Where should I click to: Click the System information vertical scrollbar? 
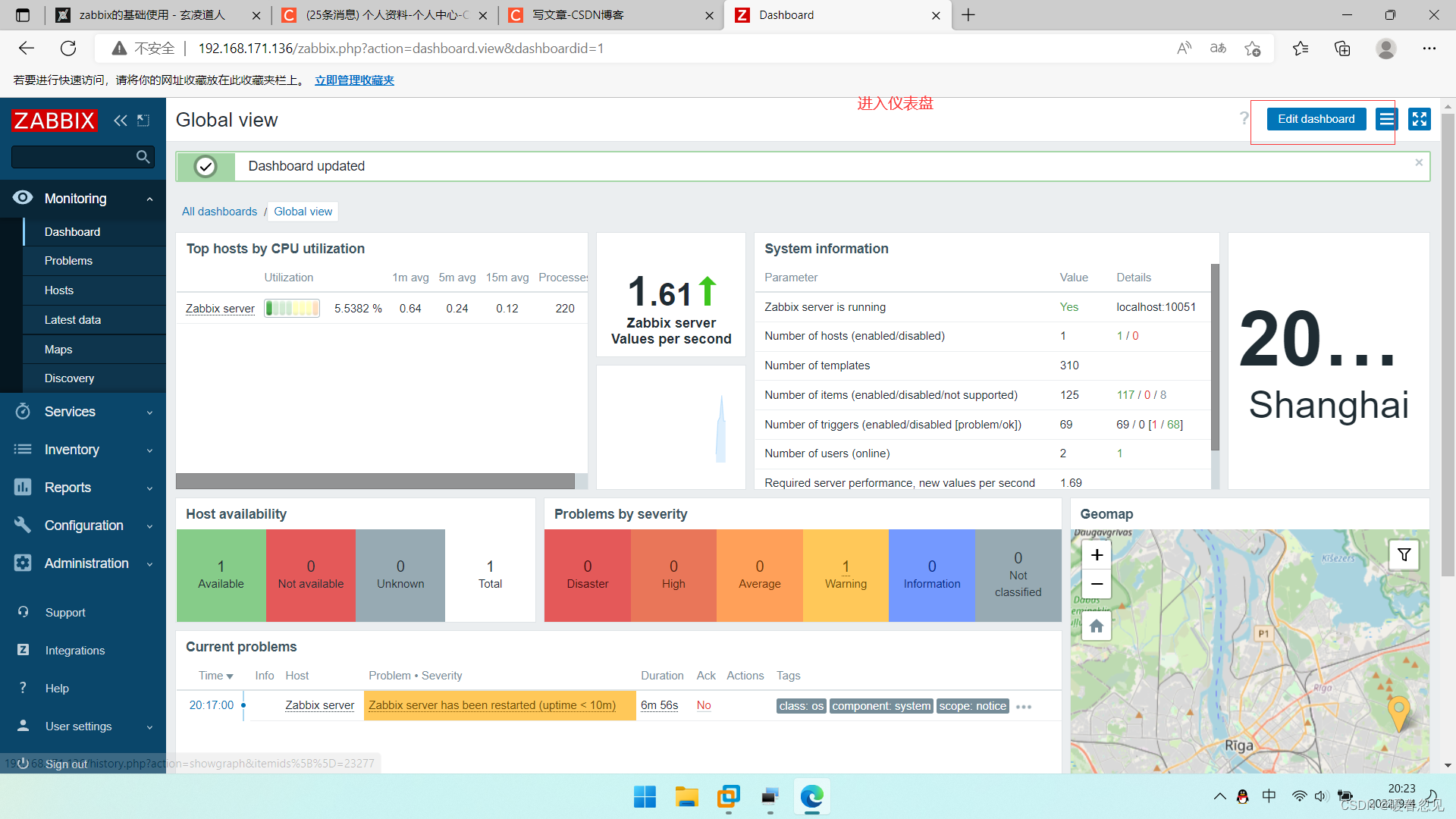pyautogui.click(x=1215, y=356)
